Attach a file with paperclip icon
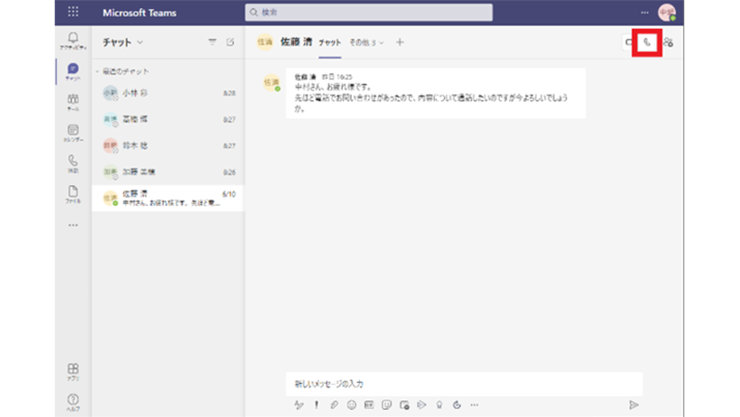The image size is (740, 417). click(334, 405)
